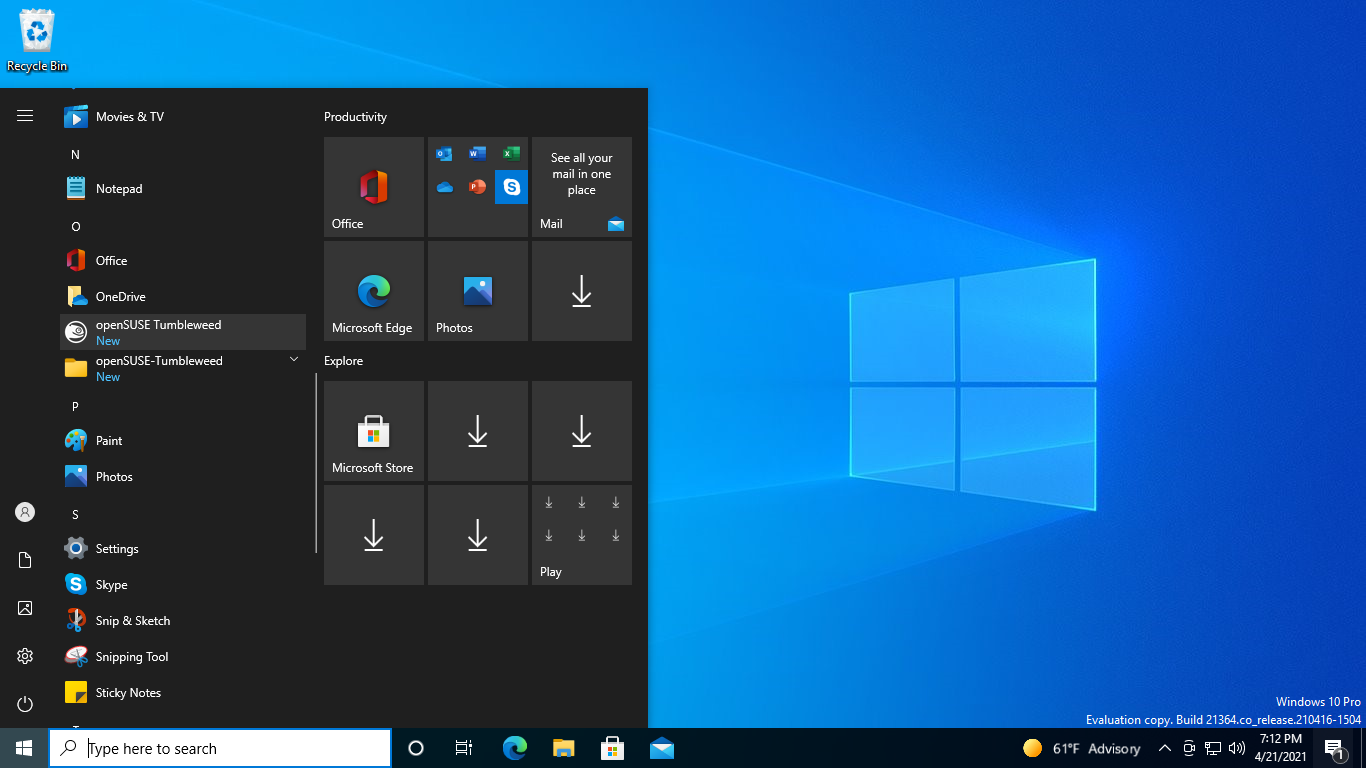Open the Photos tile
Image resolution: width=1366 pixels, height=768 pixels.
click(x=478, y=291)
